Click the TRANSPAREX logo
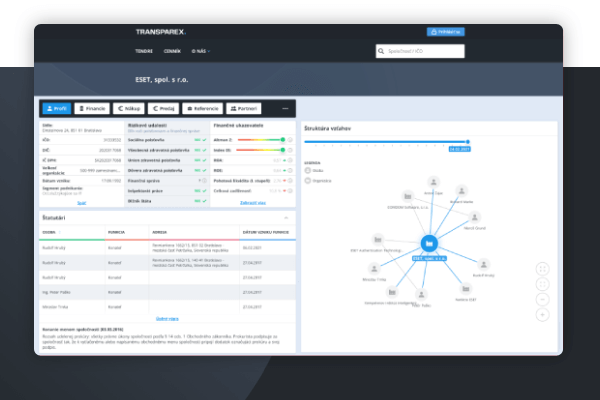 (x=161, y=32)
